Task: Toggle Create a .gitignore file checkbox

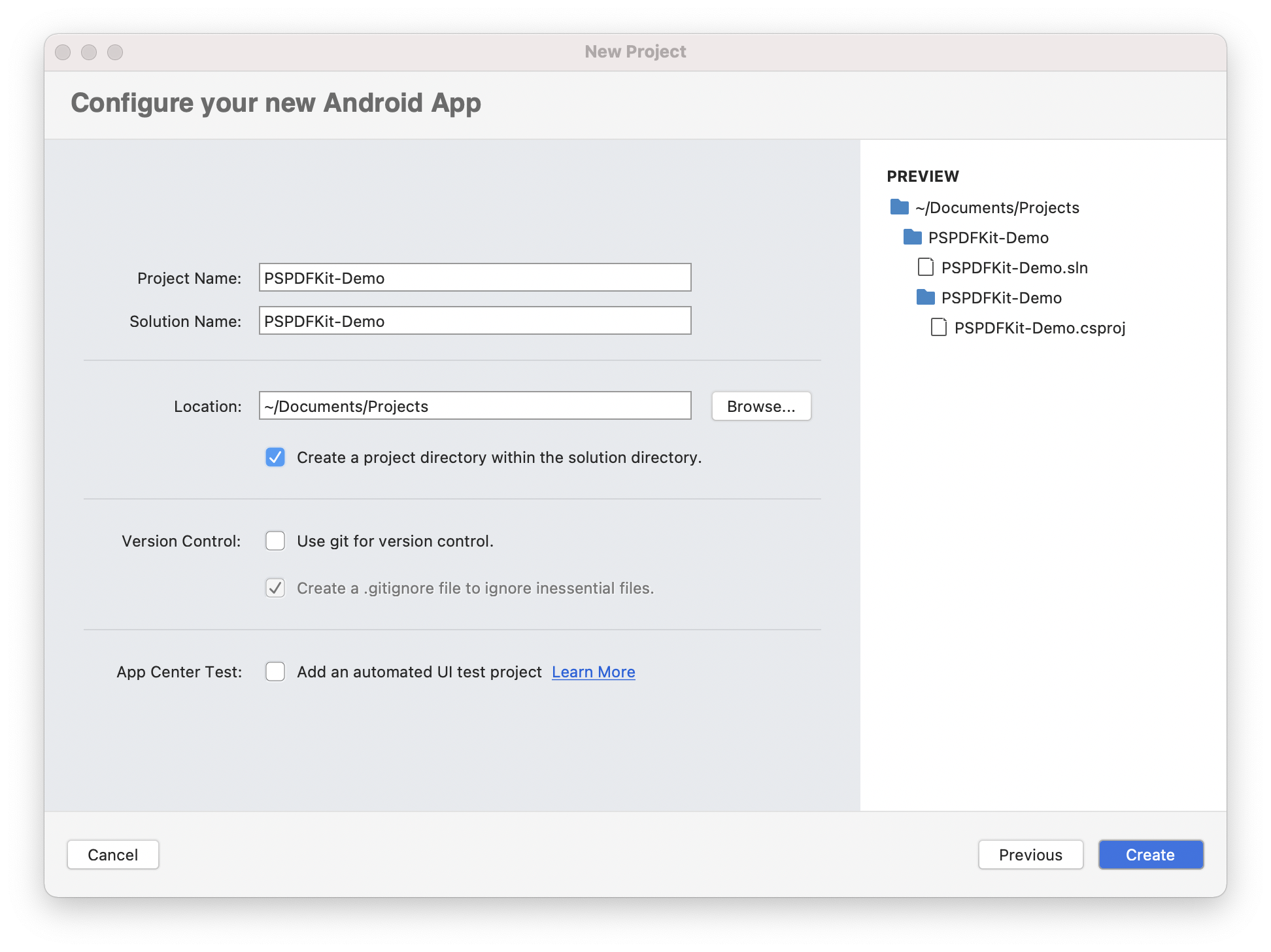Action: [x=275, y=588]
